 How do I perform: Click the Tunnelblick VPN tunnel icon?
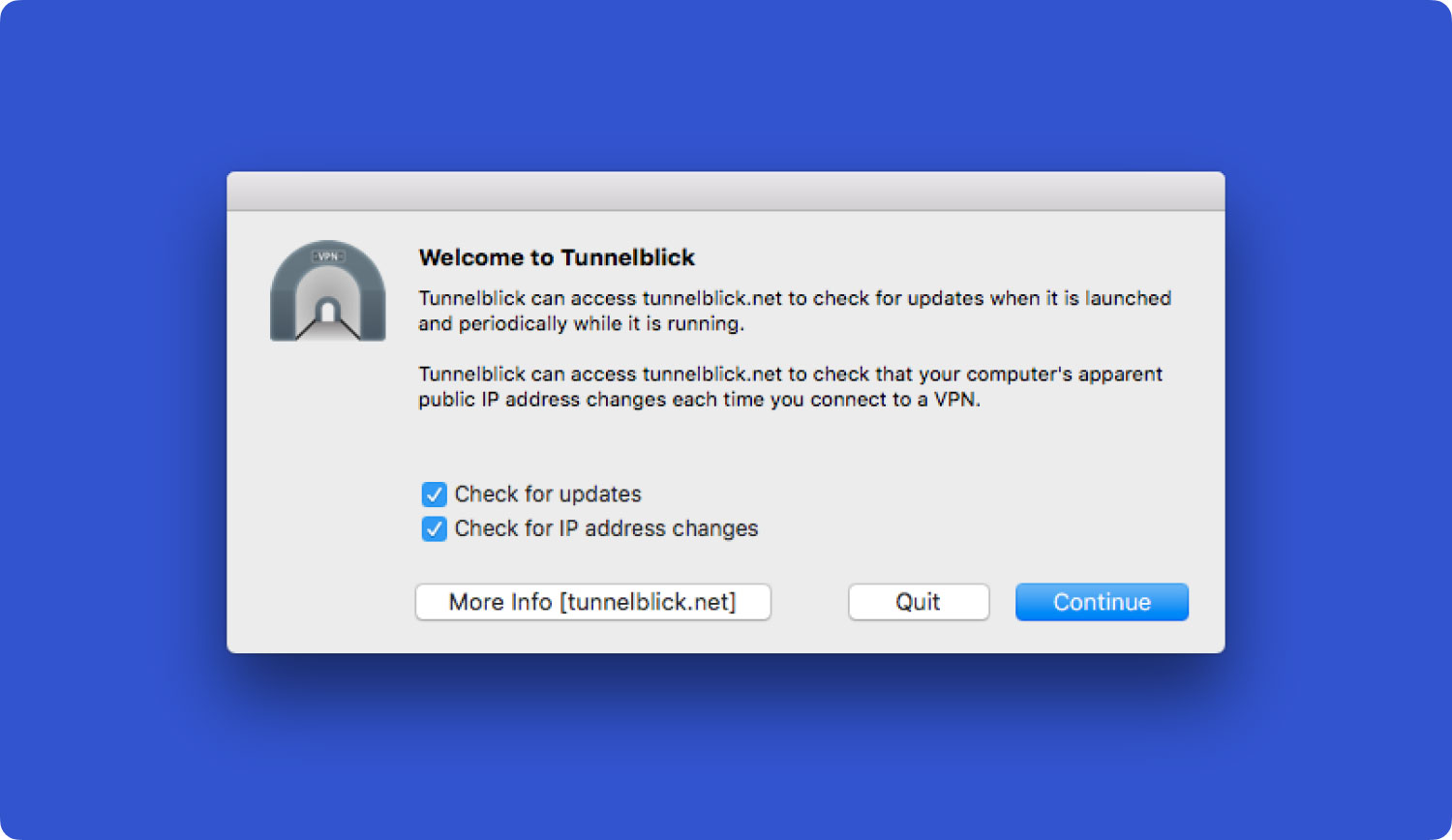click(x=327, y=290)
